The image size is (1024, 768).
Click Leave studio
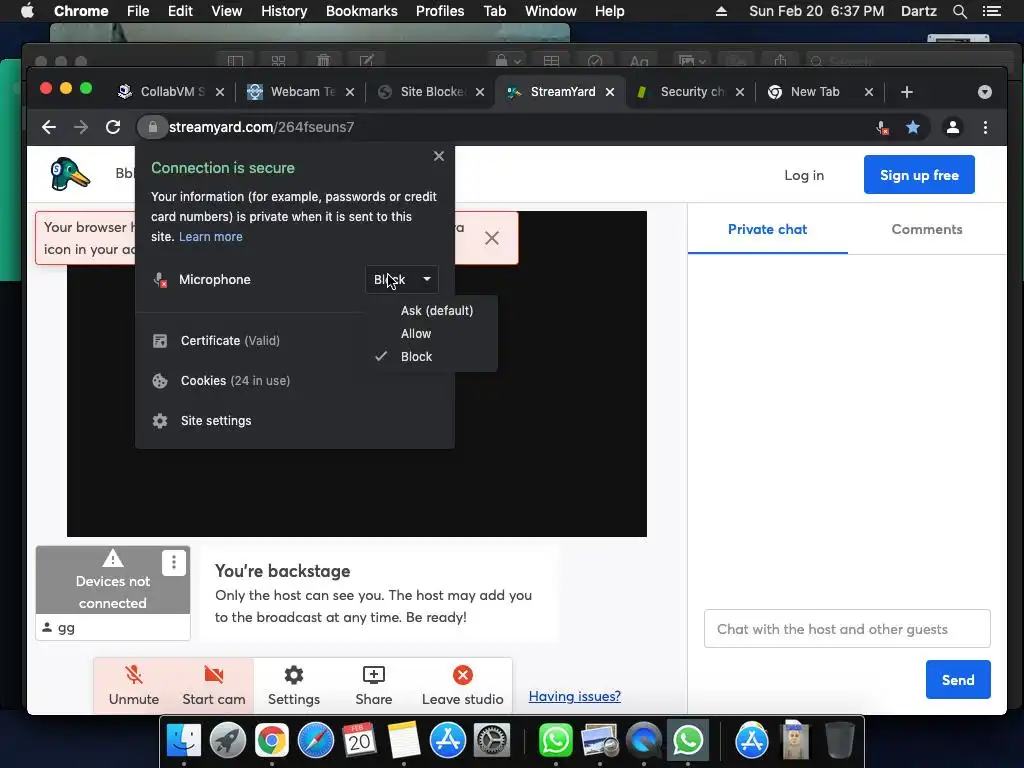[x=462, y=685]
